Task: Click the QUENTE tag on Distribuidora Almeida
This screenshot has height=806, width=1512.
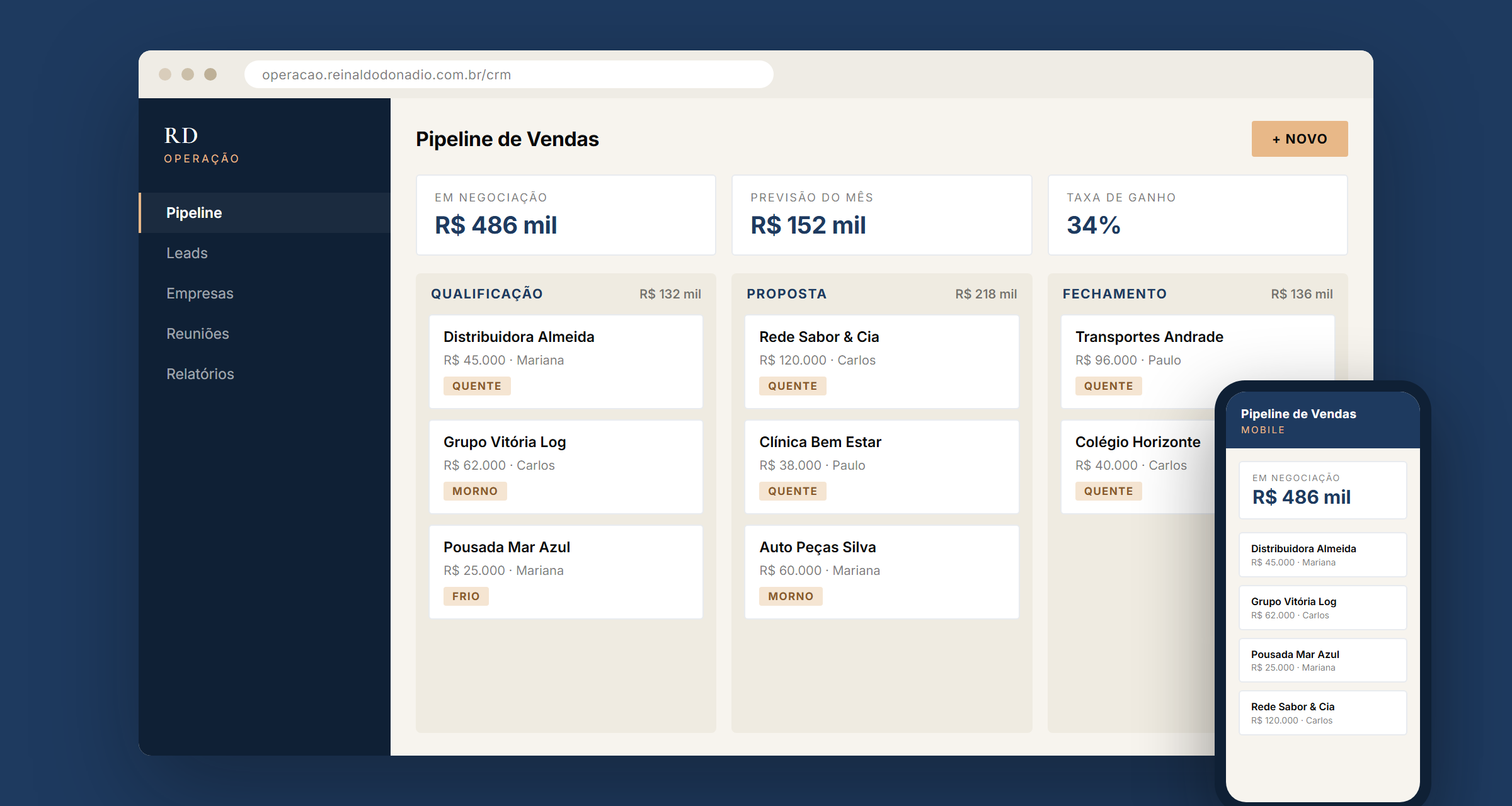Action: [x=477, y=386]
